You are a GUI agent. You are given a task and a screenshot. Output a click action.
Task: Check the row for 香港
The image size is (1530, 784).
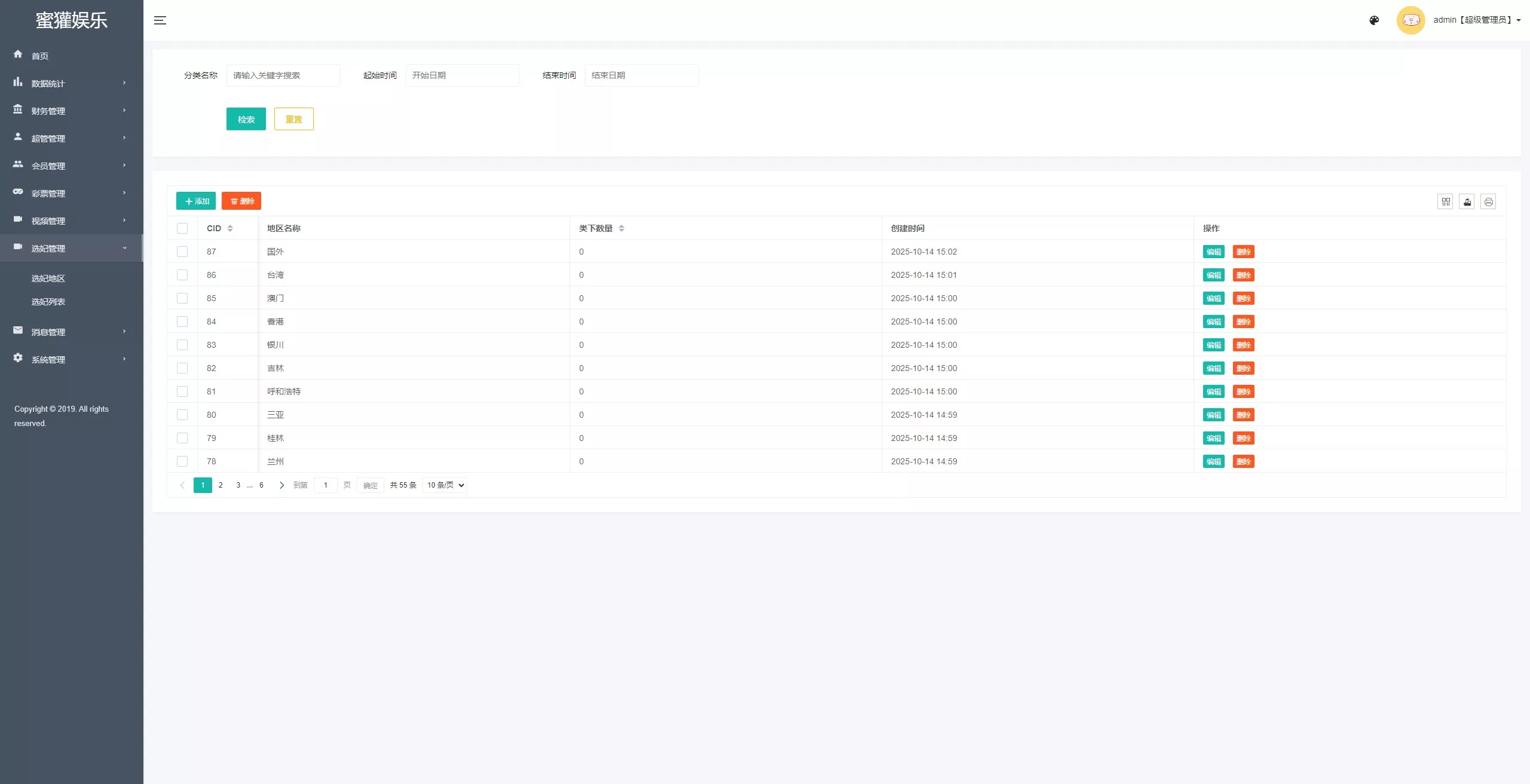182,321
